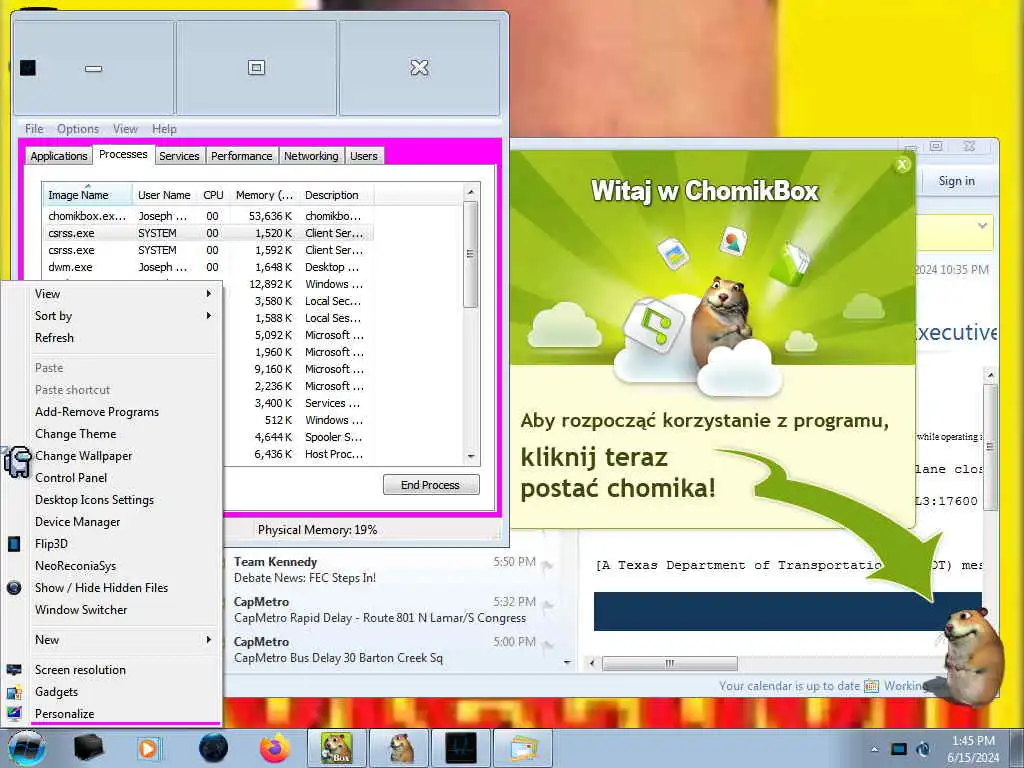This screenshot has height=768, width=1024.
Task: Expand the New submenu
Action: (x=122, y=640)
